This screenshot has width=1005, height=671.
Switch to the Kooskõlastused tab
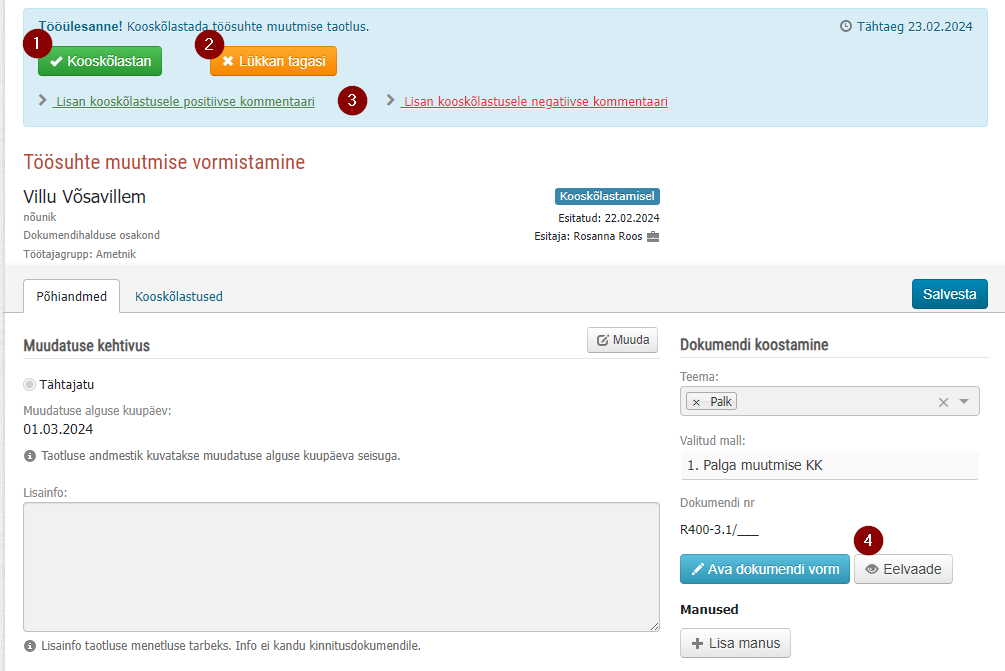point(179,297)
